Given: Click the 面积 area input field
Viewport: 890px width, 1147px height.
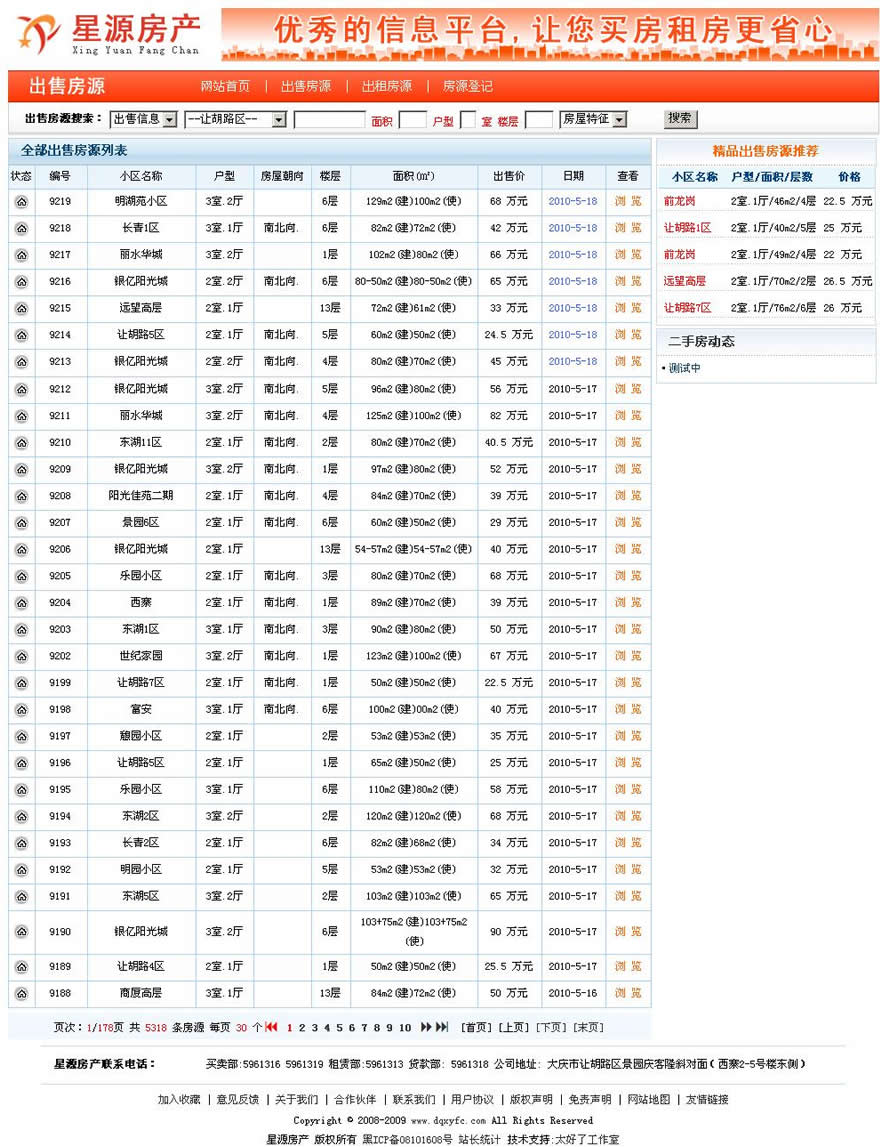Looking at the screenshot, I should pos(412,120).
